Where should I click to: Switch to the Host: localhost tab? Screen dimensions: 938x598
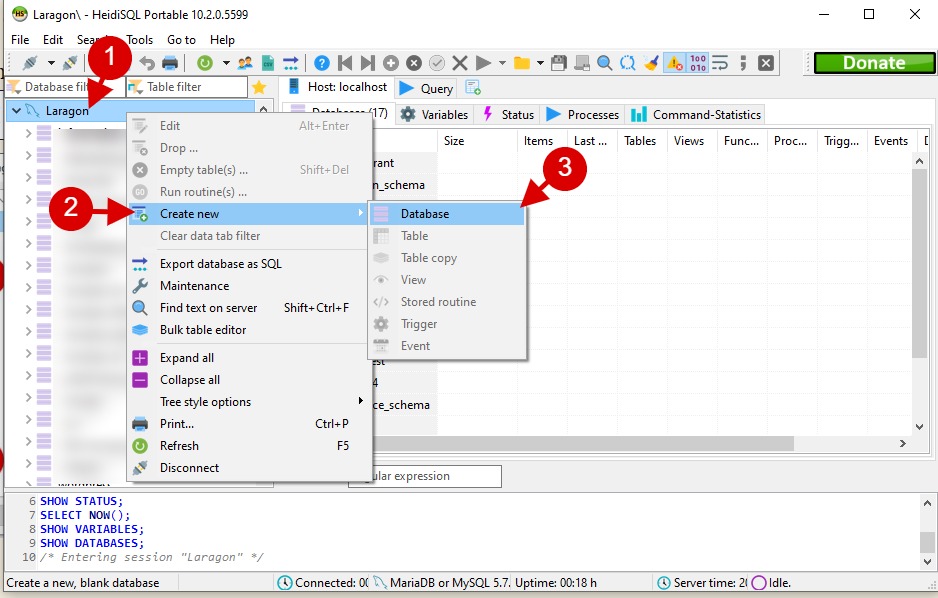(x=337, y=87)
